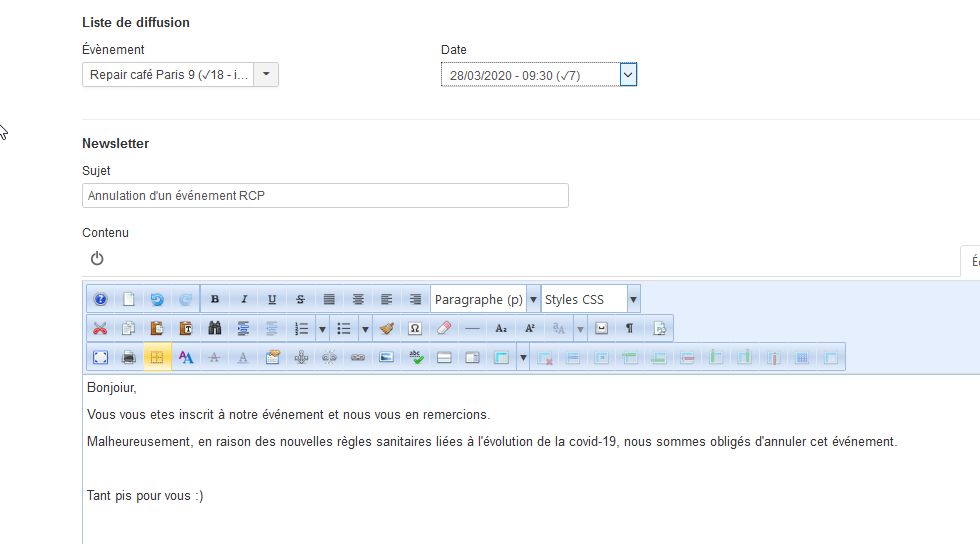Paste from clipboard icon
Viewport: 980px width, 544px height.
(157, 328)
